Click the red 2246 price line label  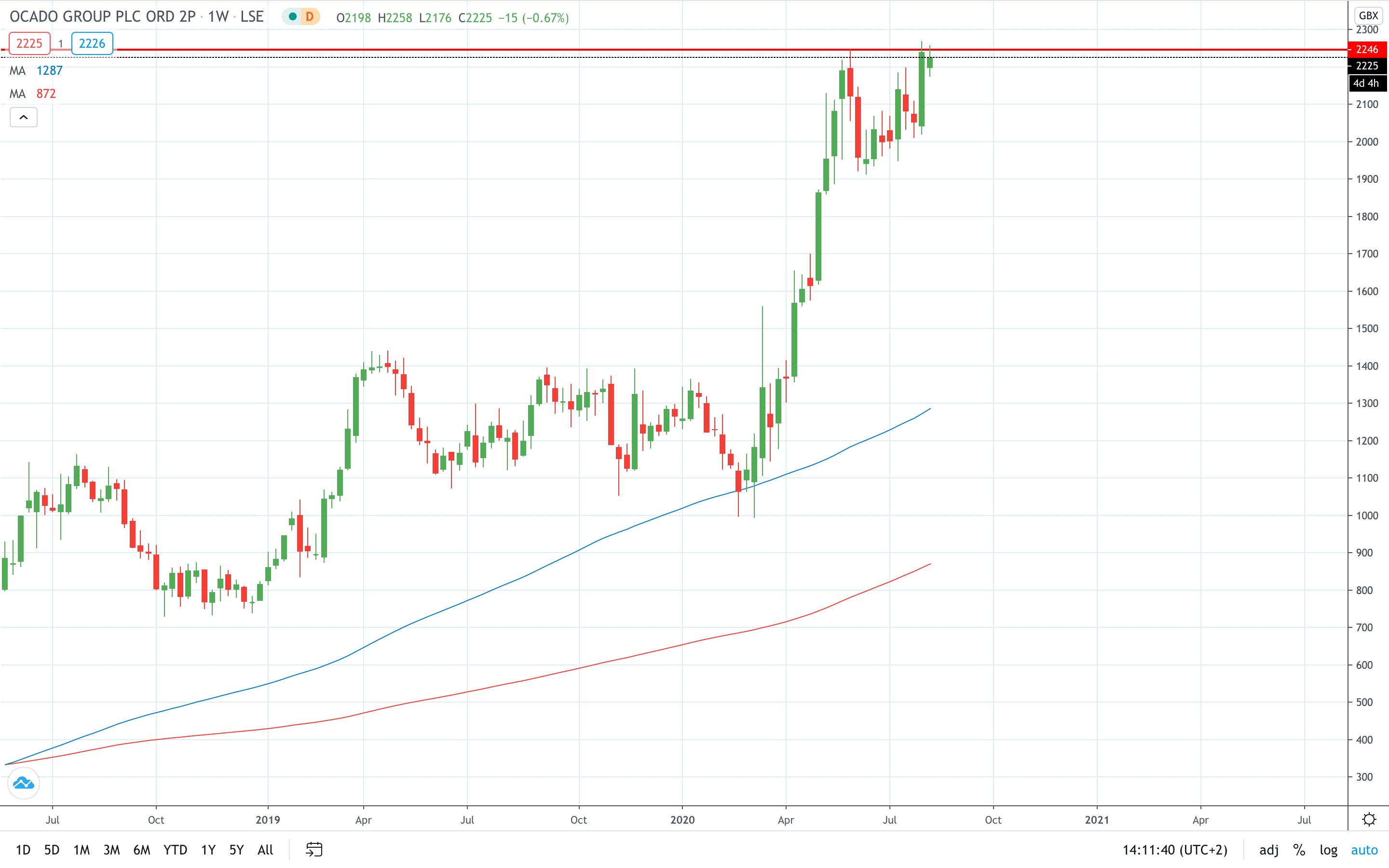click(x=1367, y=49)
